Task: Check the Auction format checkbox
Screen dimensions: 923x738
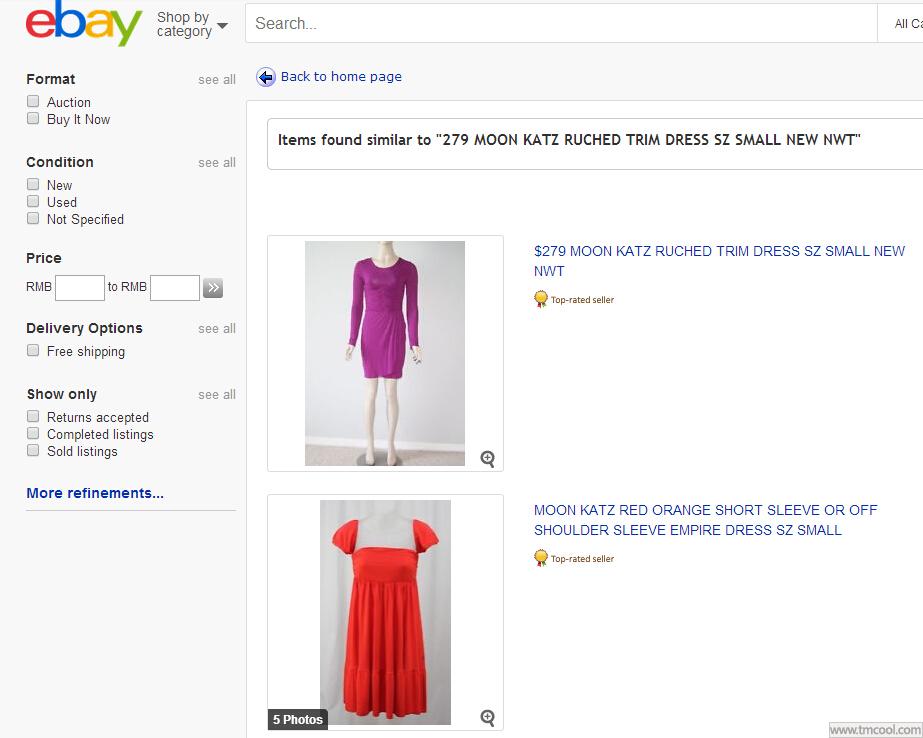Action: [x=33, y=101]
